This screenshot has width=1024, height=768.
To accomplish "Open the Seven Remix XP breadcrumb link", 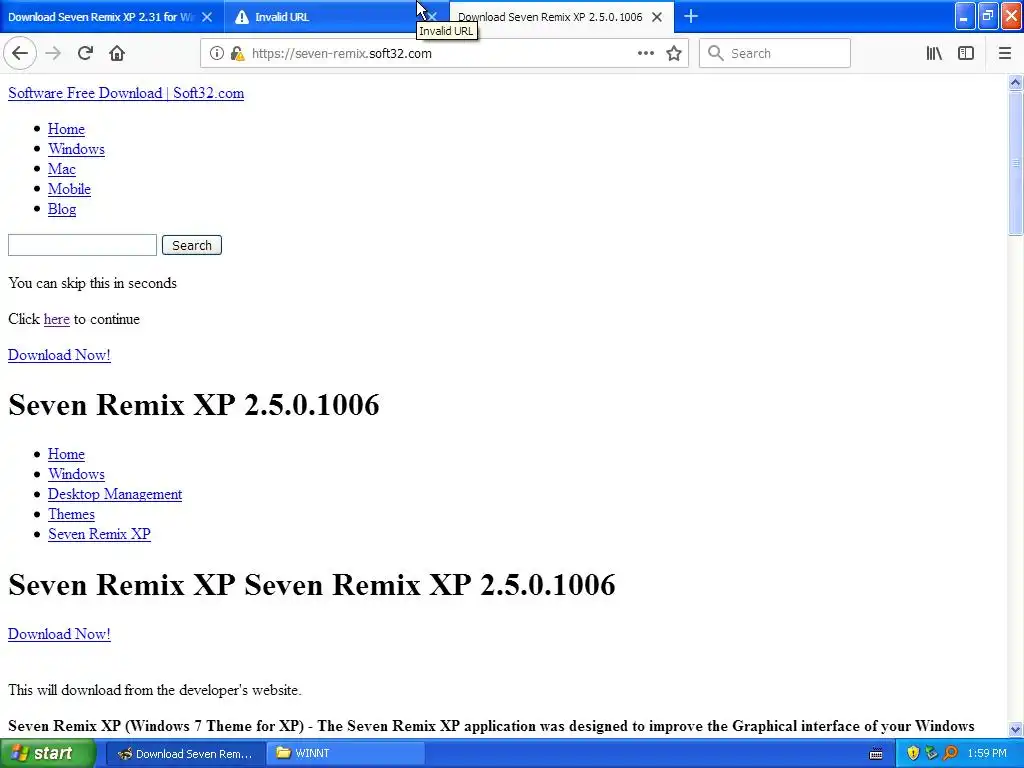I will (x=99, y=534).
